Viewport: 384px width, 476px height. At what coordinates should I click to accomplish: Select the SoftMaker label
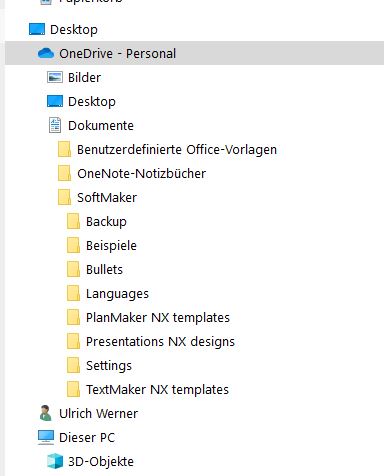pyautogui.click(x=107, y=198)
